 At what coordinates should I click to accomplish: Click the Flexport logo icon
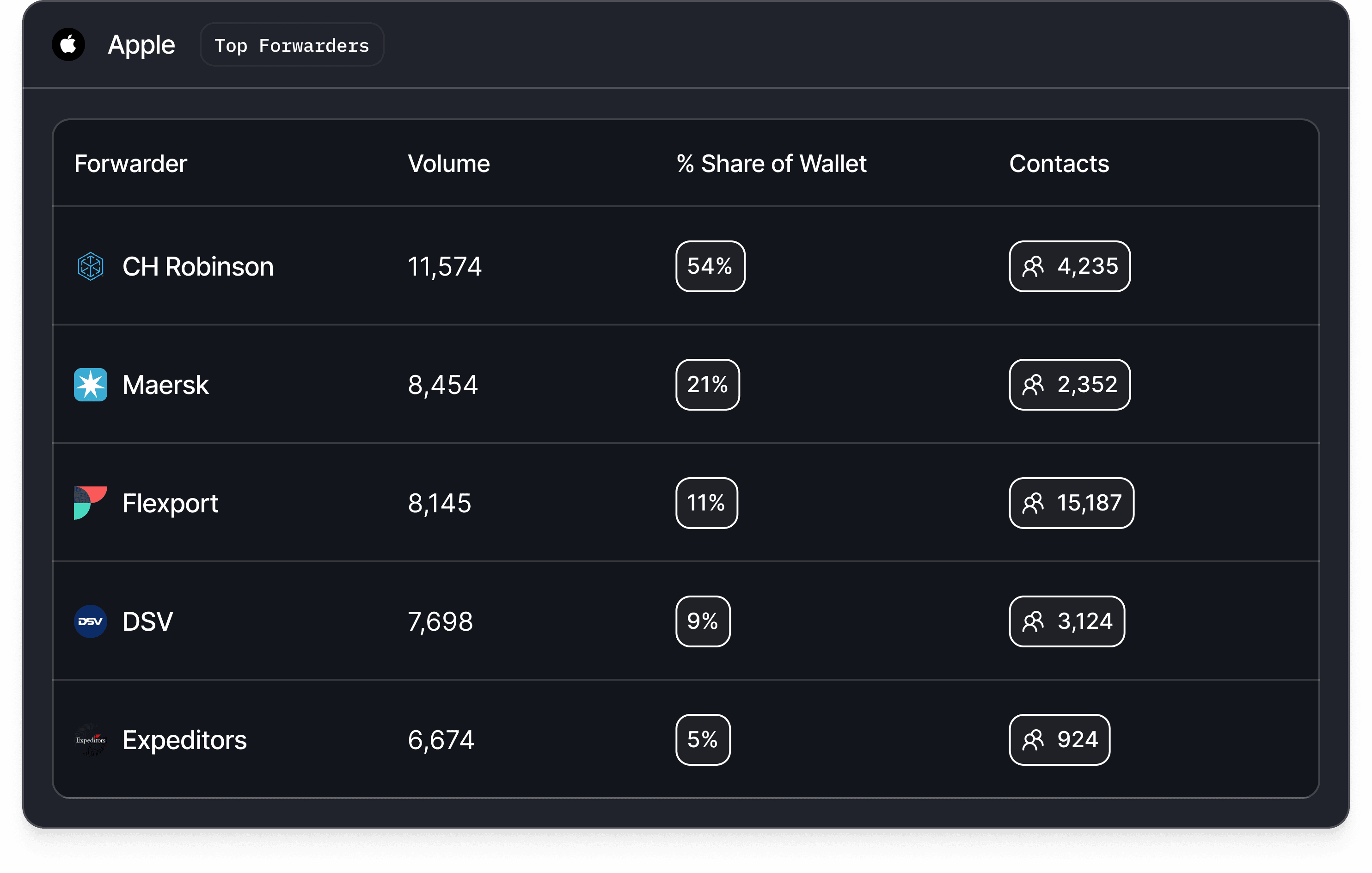pyautogui.click(x=90, y=503)
